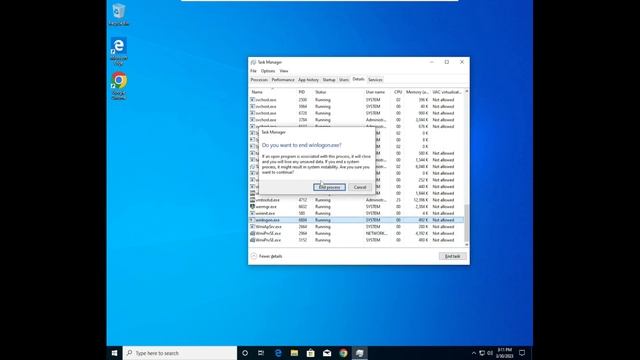
Task: Open the Action Center notifications icon
Action: pyautogui.click(x=522, y=353)
